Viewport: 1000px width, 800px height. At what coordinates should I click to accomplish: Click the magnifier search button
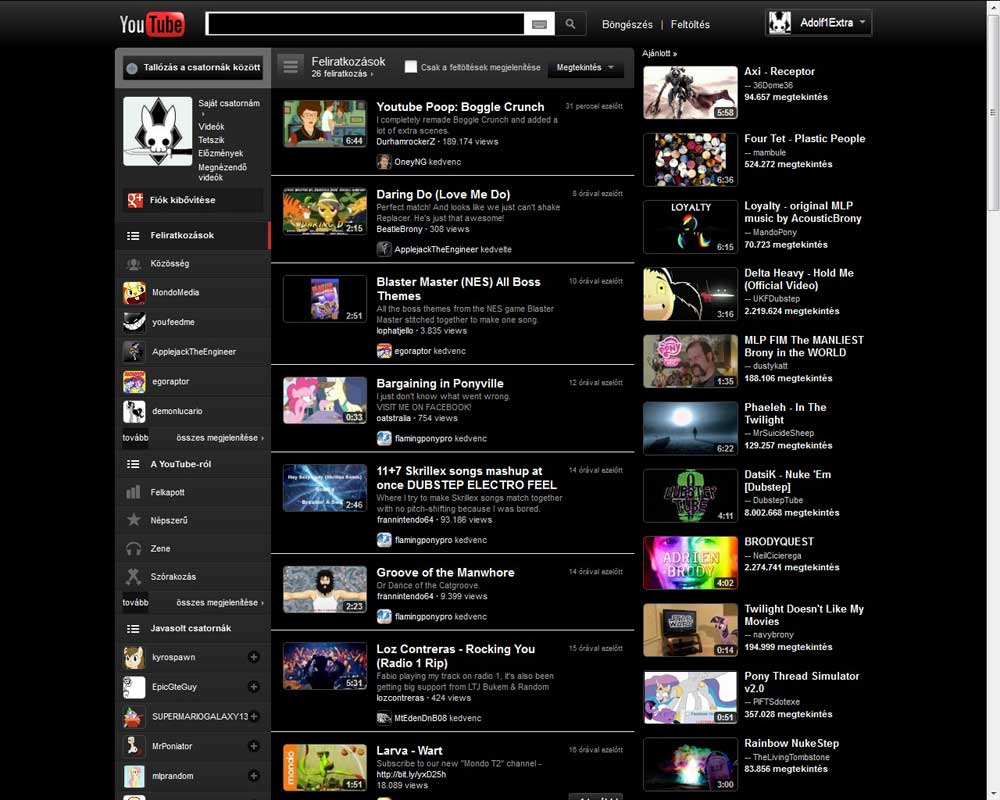click(x=570, y=24)
